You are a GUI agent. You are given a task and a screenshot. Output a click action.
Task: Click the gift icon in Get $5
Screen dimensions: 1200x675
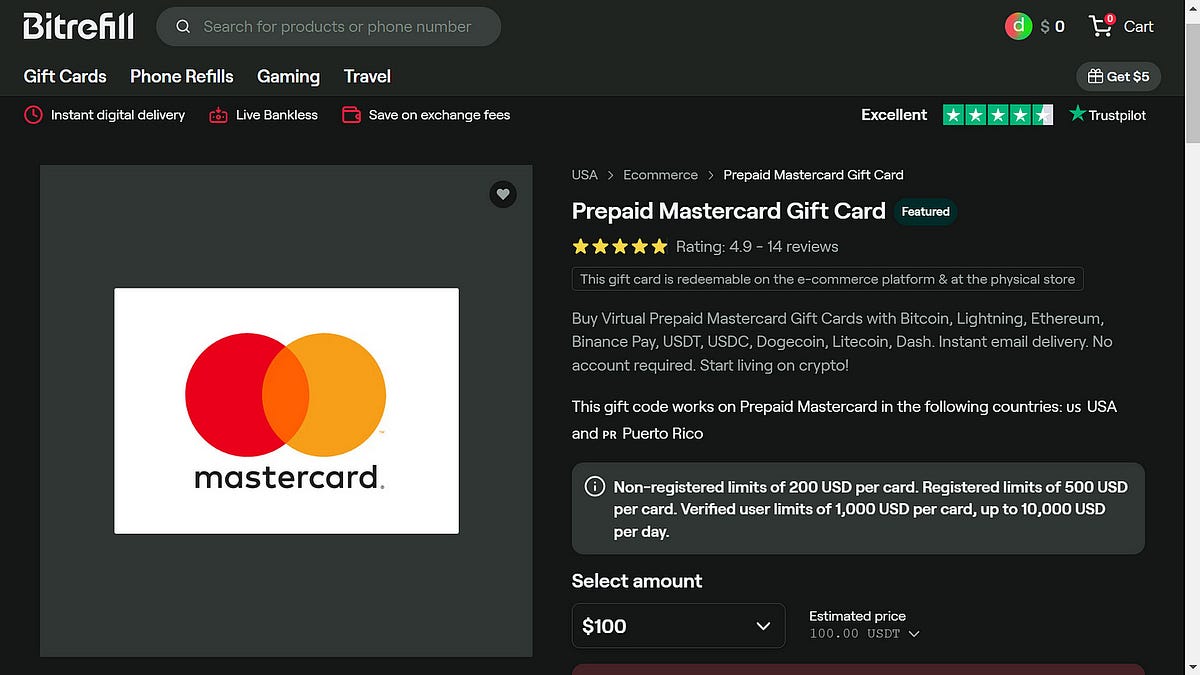coord(1095,76)
